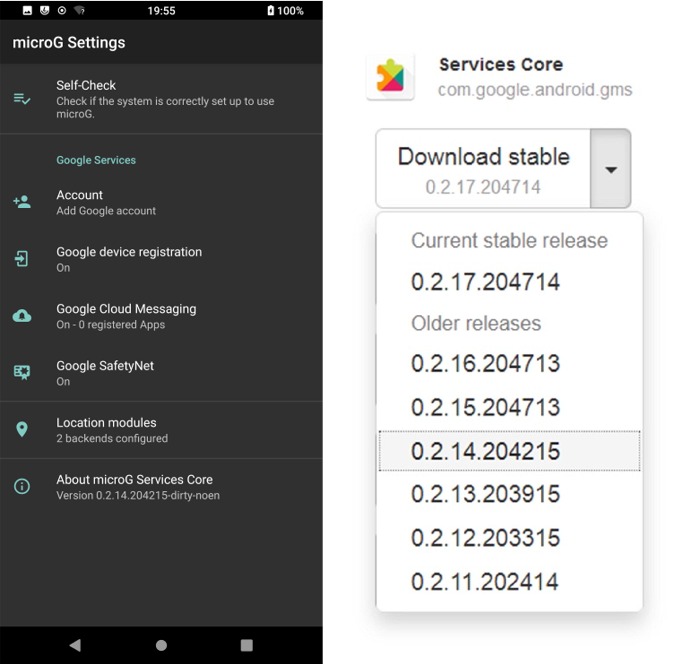Open Google device registration setting
The width and height of the screenshot is (688, 664).
[x=161, y=259]
